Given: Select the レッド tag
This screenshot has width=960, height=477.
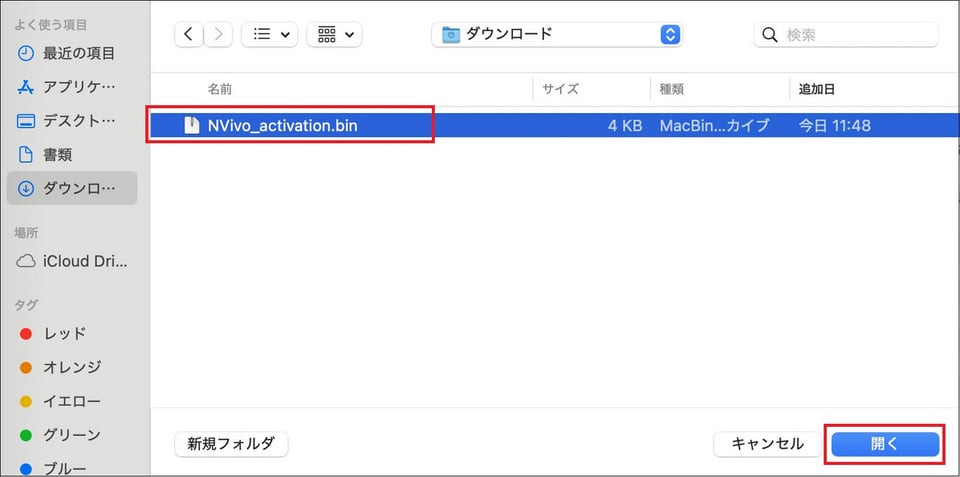Looking at the screenshot, I should (x=72, y=334).
